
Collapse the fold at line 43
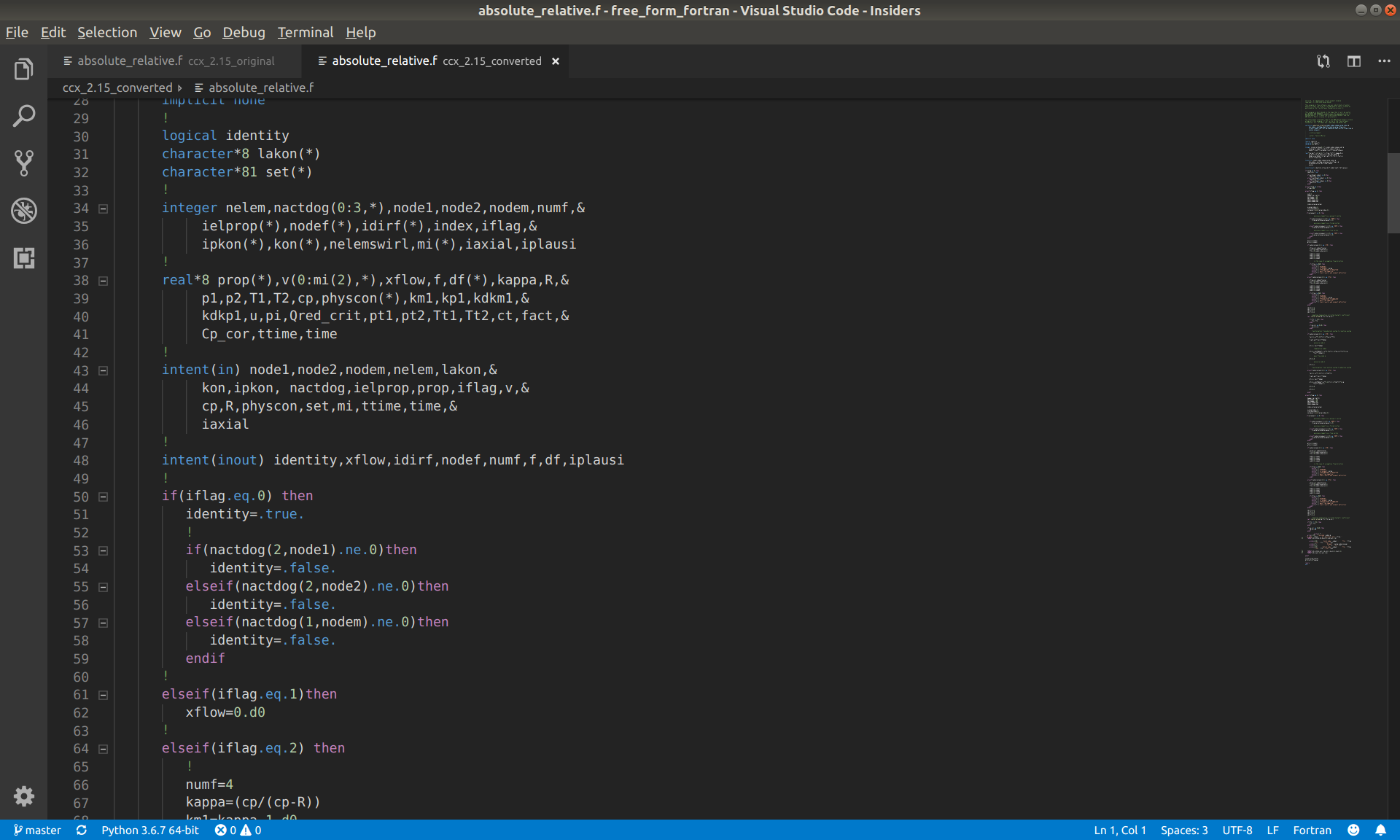coord(104,370)
